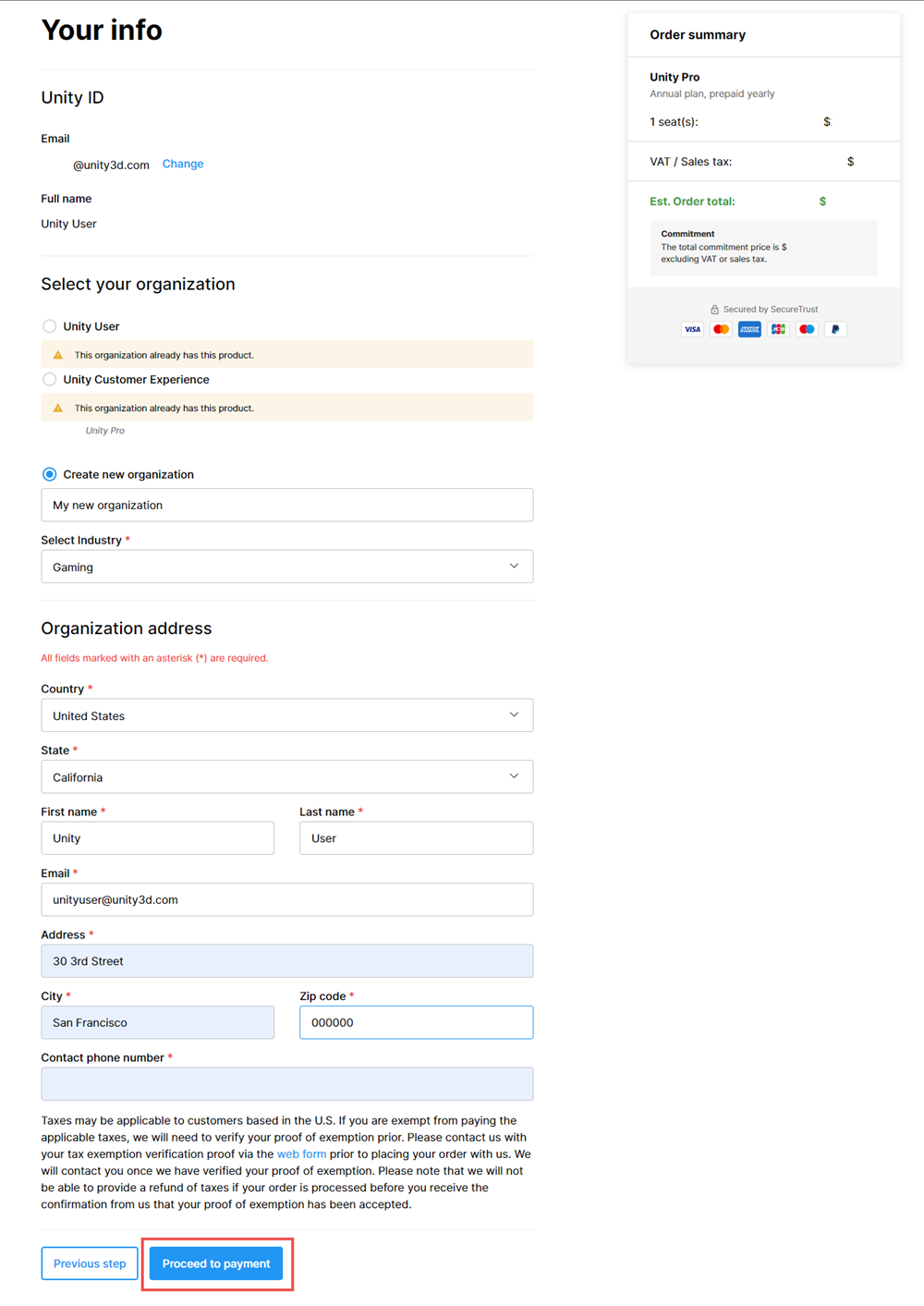Click the Commitment notice heading
This screenshot has width=924, height=1306.
tap(687, 234)
